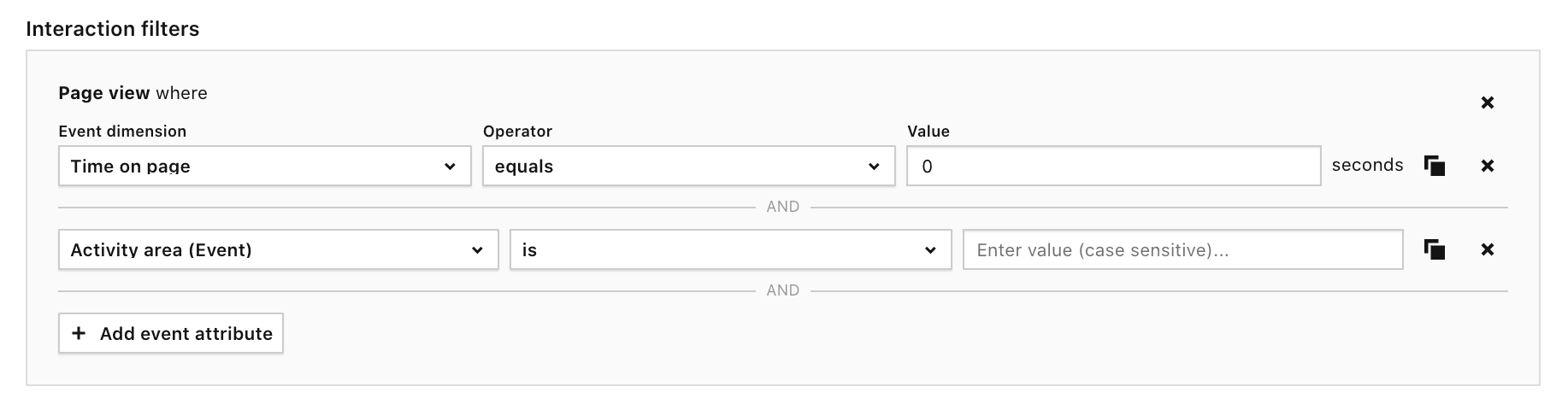The image size is (1568, 398).
Task: Duplicate the Activity area (Event) condition
Action: [1435, 249]
